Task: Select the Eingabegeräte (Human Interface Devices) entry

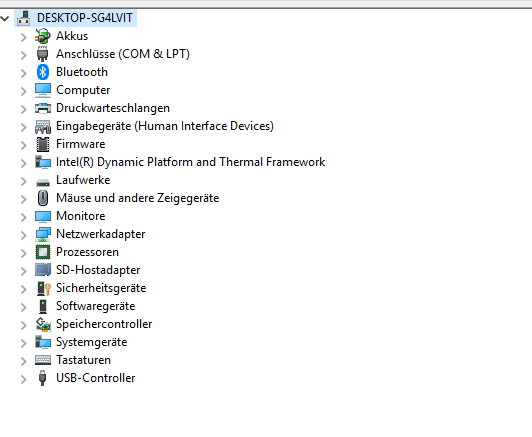Action: pos(165,126)
